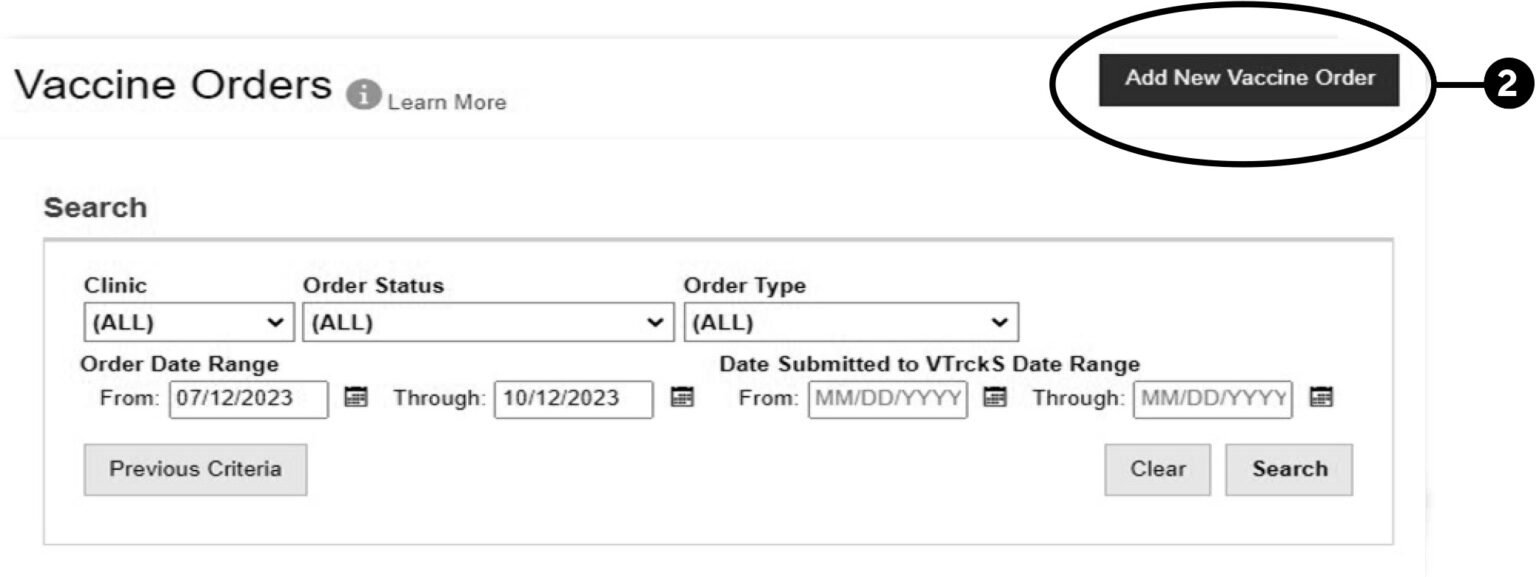The width and height of the screenshot is (1536, 577).
Task: Open the Order Date Through calendar picker
Action: tap(681, 398)
